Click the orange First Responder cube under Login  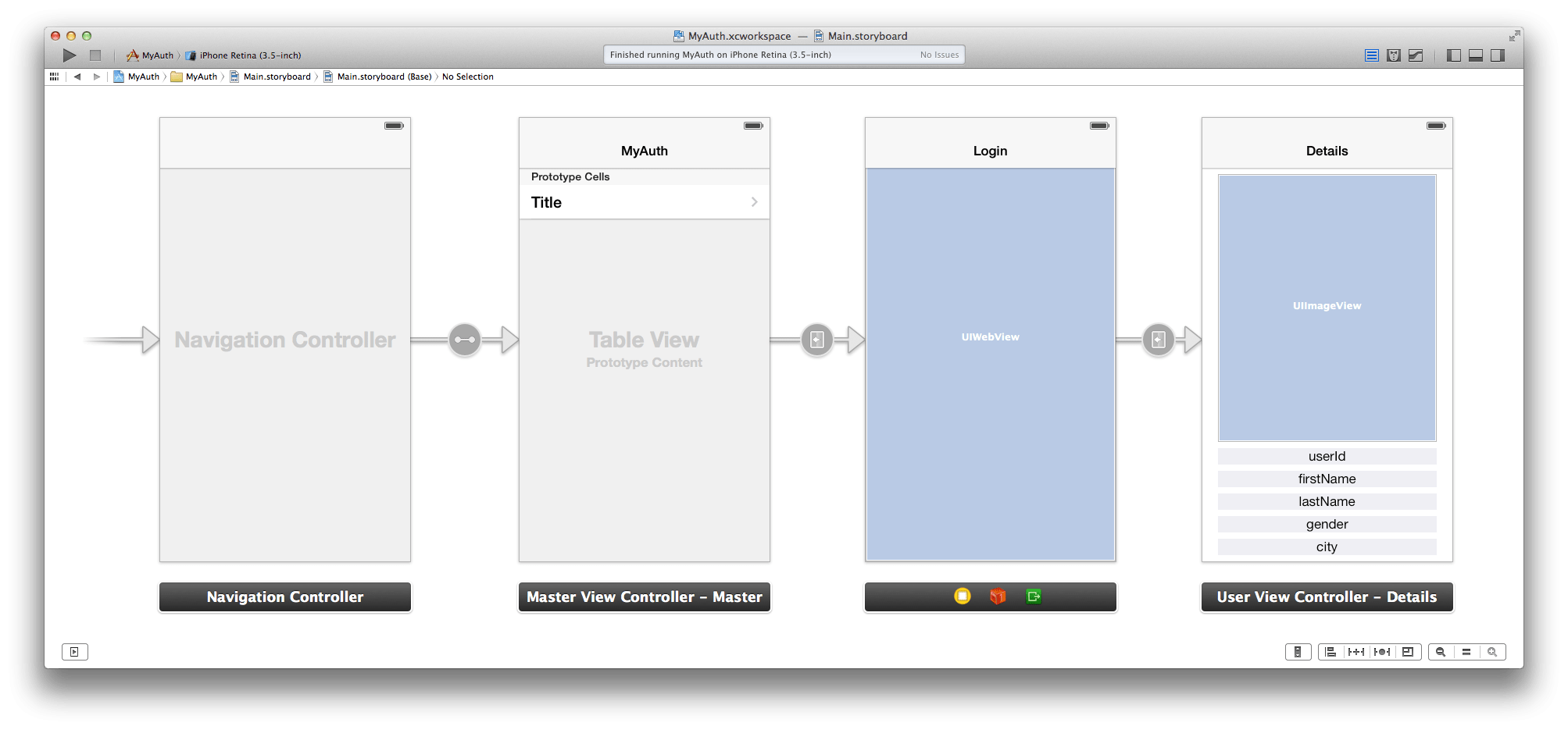coord(998,596)
